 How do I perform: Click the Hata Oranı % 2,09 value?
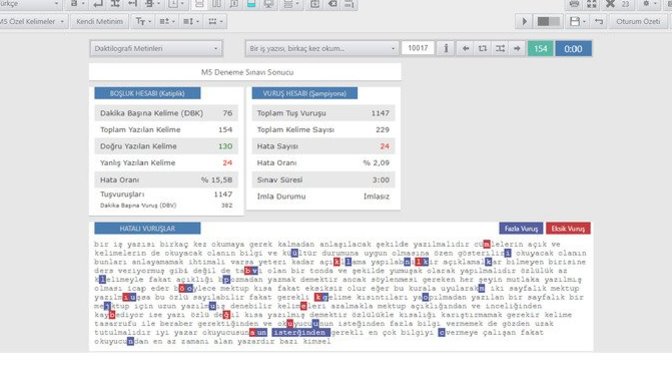pos(376,163)
